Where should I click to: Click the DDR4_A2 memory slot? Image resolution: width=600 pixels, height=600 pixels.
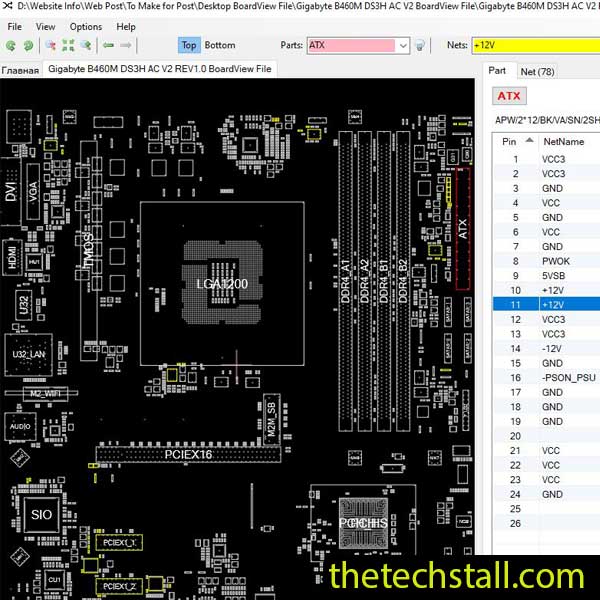click(365, 281)
